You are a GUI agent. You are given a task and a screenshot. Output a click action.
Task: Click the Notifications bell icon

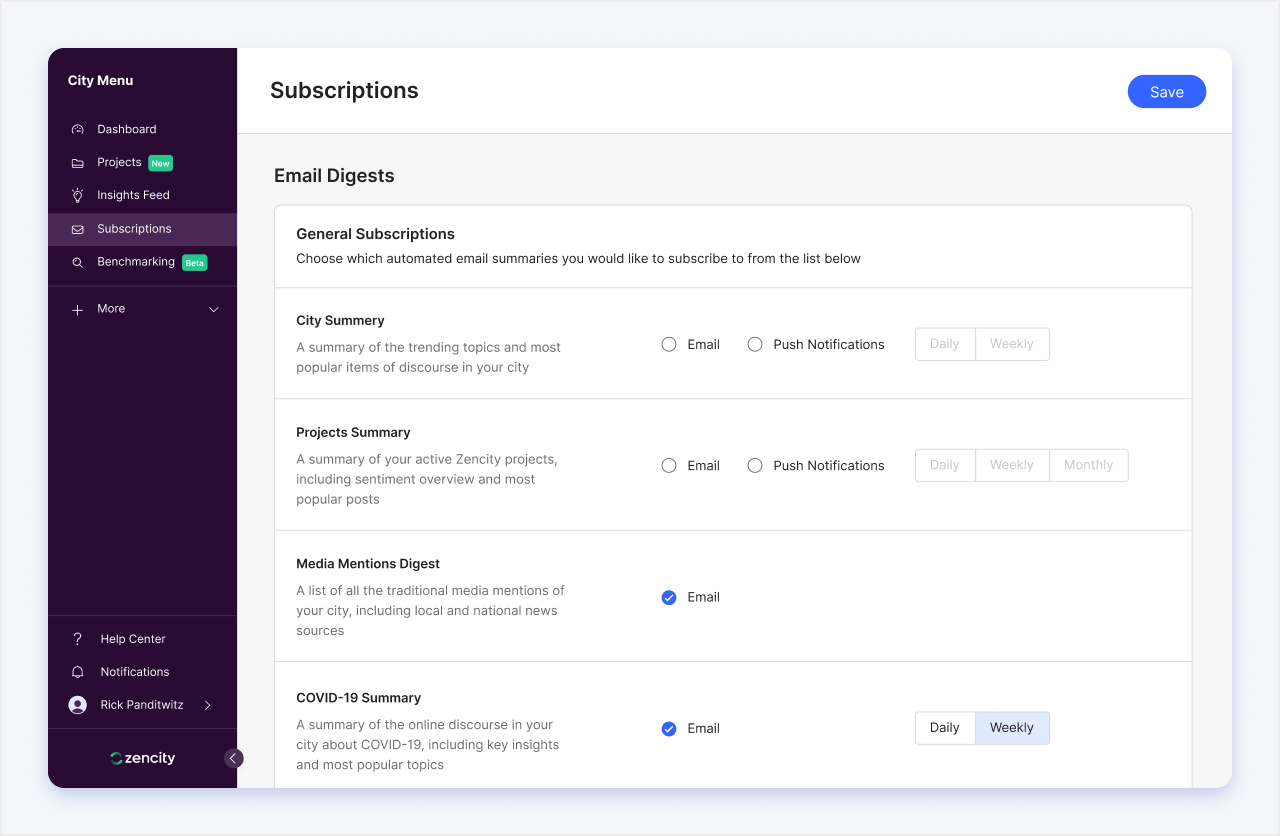point(77,672)
